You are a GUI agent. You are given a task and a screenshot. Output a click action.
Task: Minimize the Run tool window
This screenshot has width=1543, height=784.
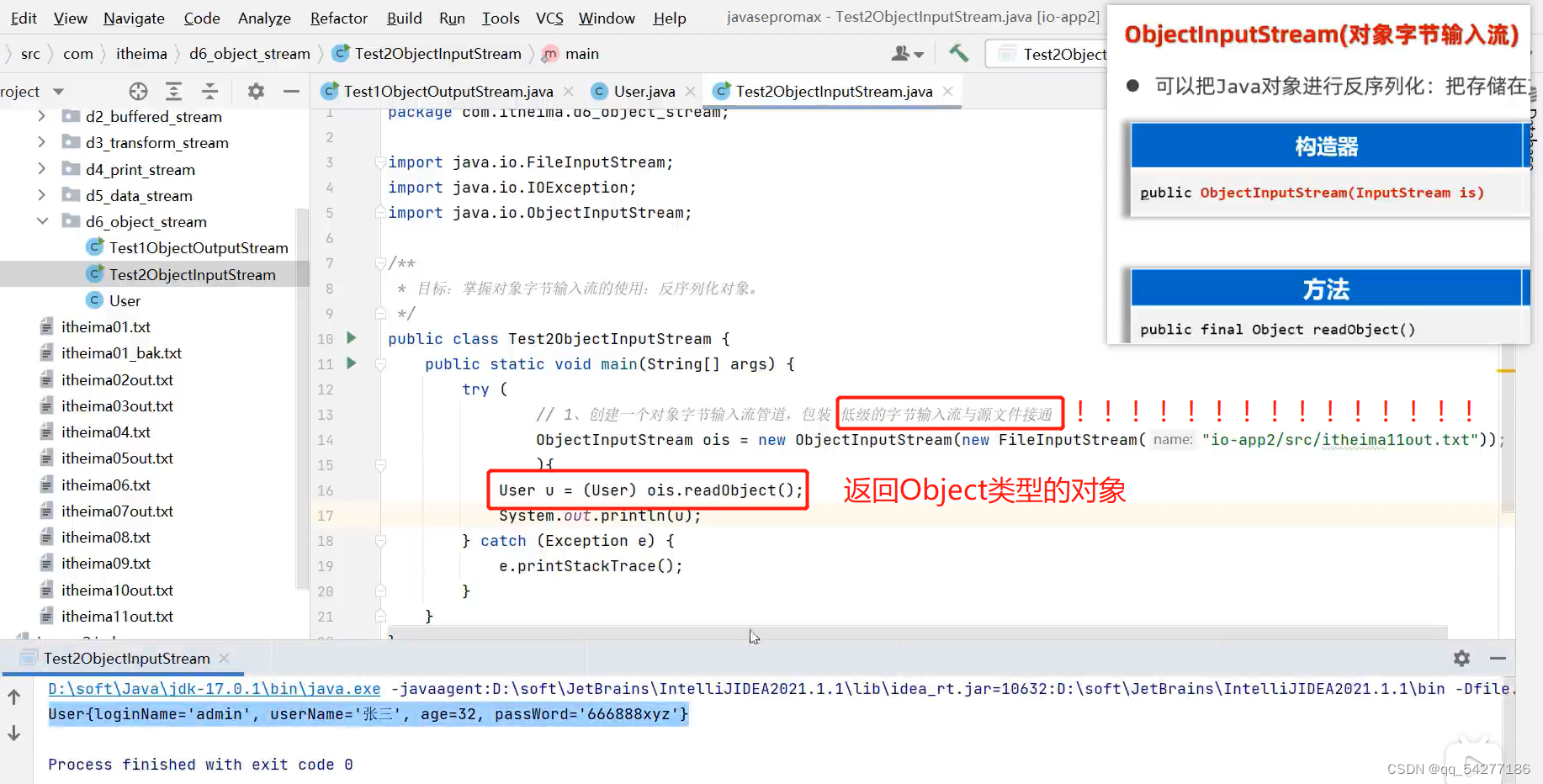point(1498,658)
